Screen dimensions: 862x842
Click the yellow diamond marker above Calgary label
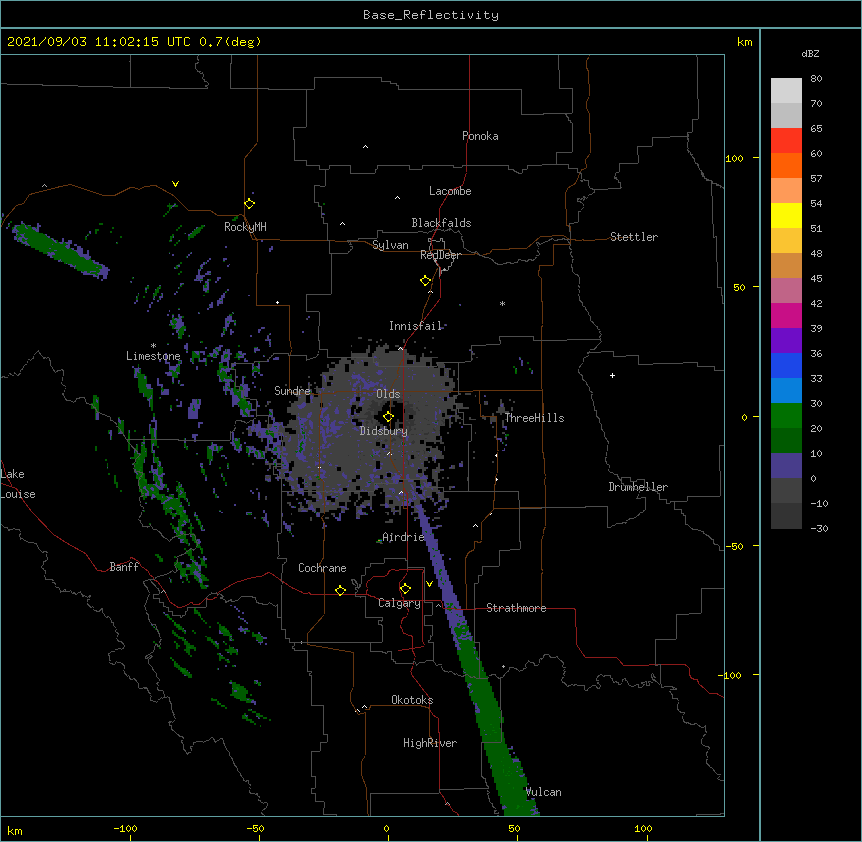tap(405, 589)
